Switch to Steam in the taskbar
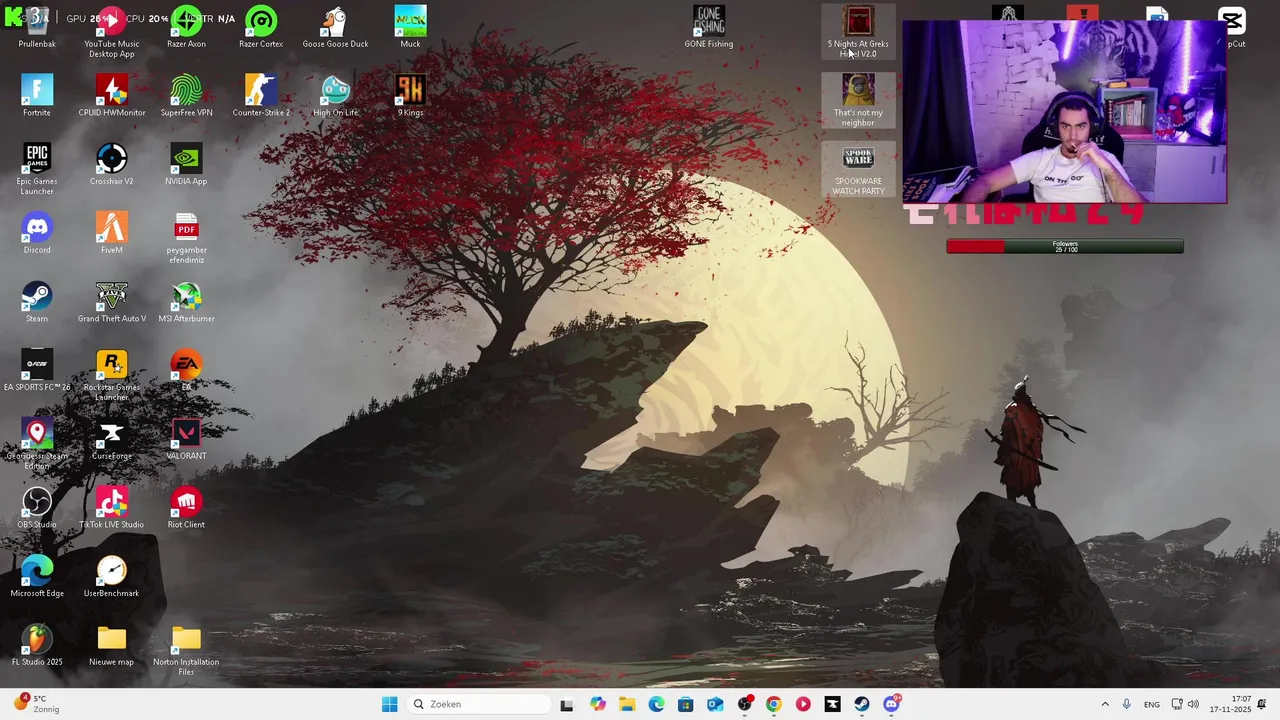The height and width of the screenshot is (720, 1280). point(861,704)
